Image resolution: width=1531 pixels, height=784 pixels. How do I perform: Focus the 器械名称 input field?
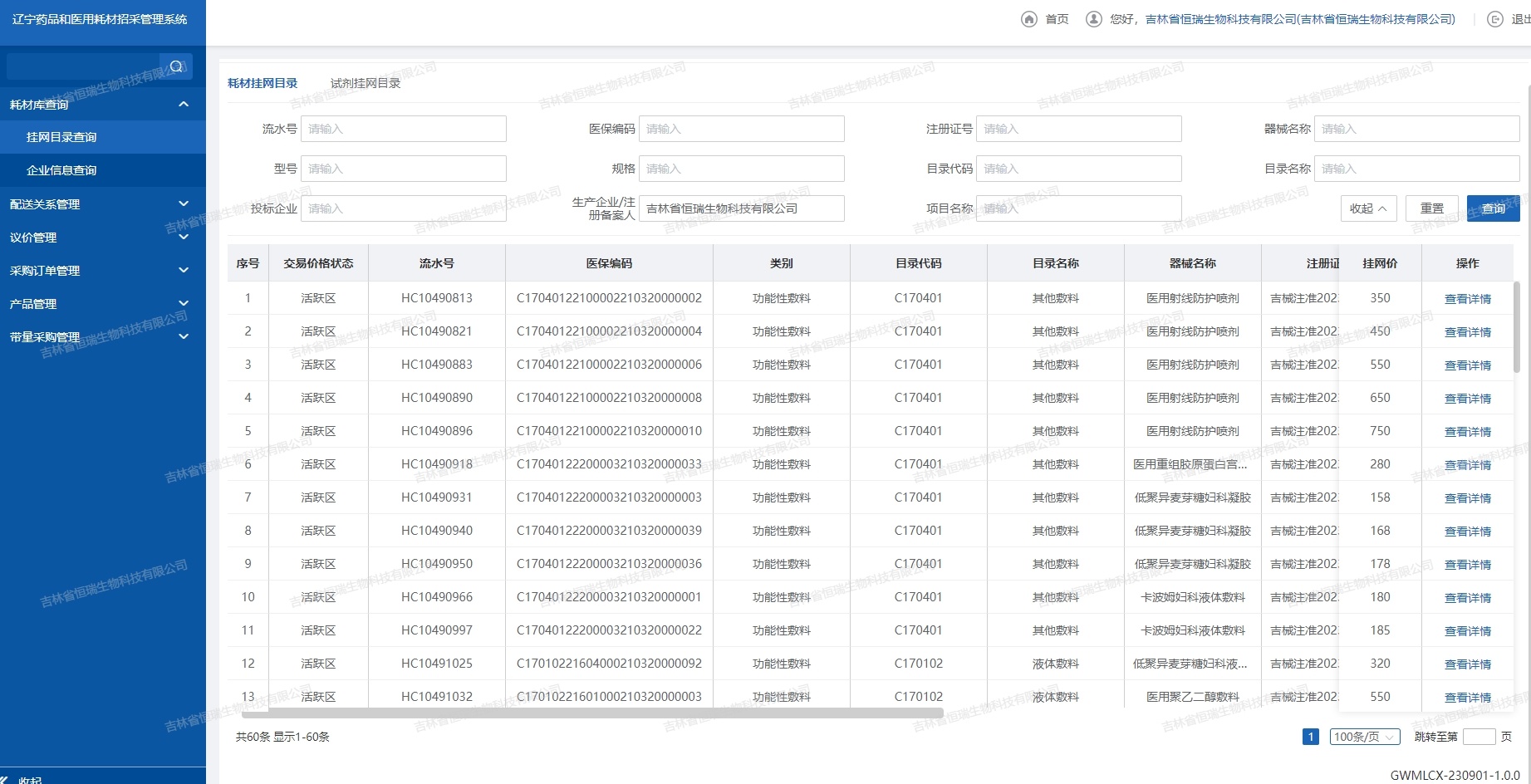click(x=1416, y=129)
